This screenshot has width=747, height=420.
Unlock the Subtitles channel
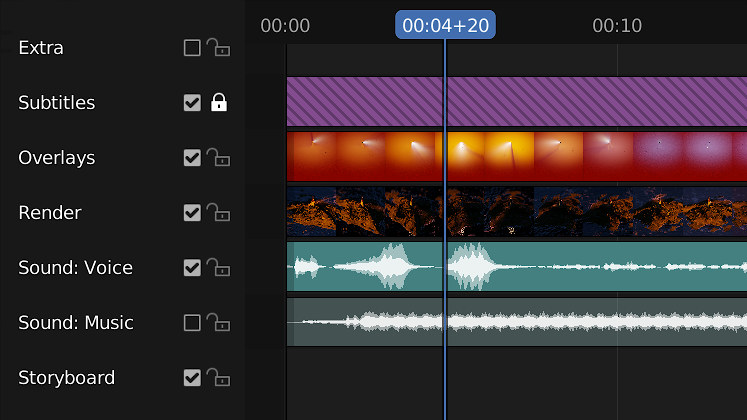(x=218, y=103)
